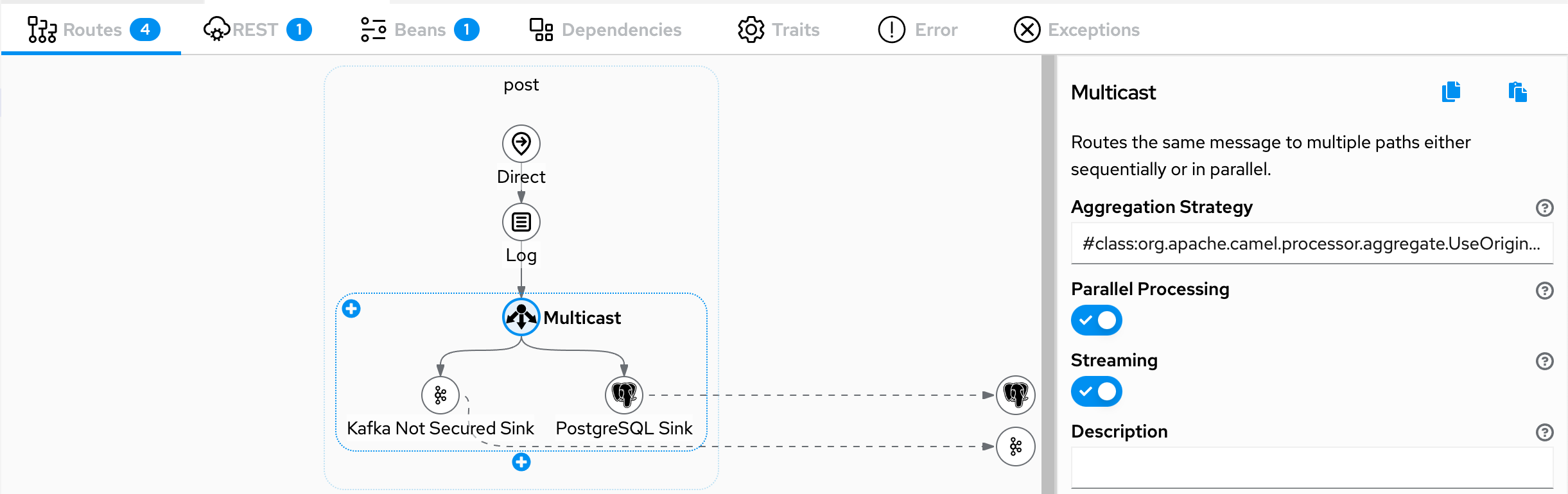Click the plus icon below the Multicast box
This screenshot has height=494, width=1568.
click(521, 462)
